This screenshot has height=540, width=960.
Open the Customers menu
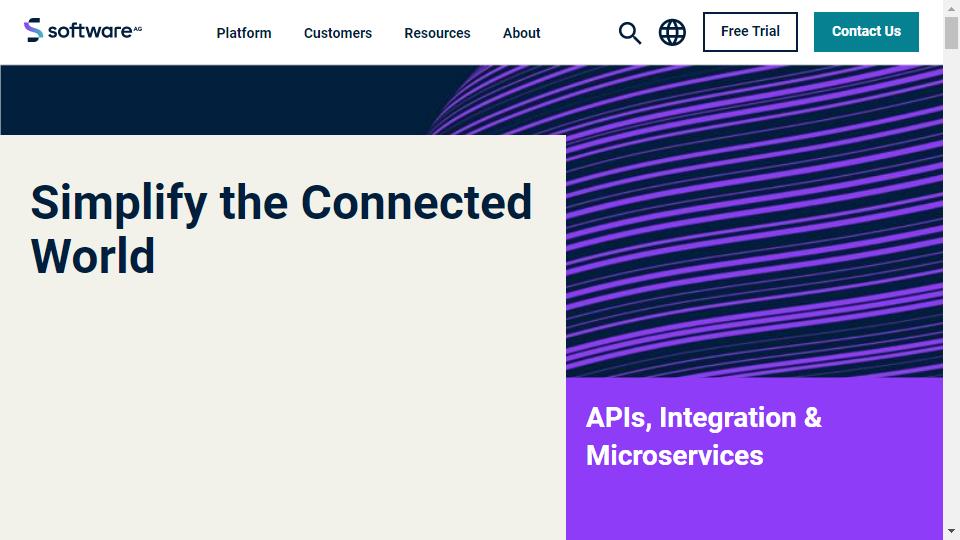pos(338,33)
